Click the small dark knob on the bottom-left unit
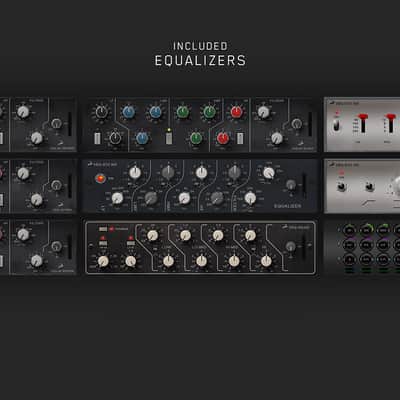This screenshot has width=400, height=400. [x=57, y=246]
